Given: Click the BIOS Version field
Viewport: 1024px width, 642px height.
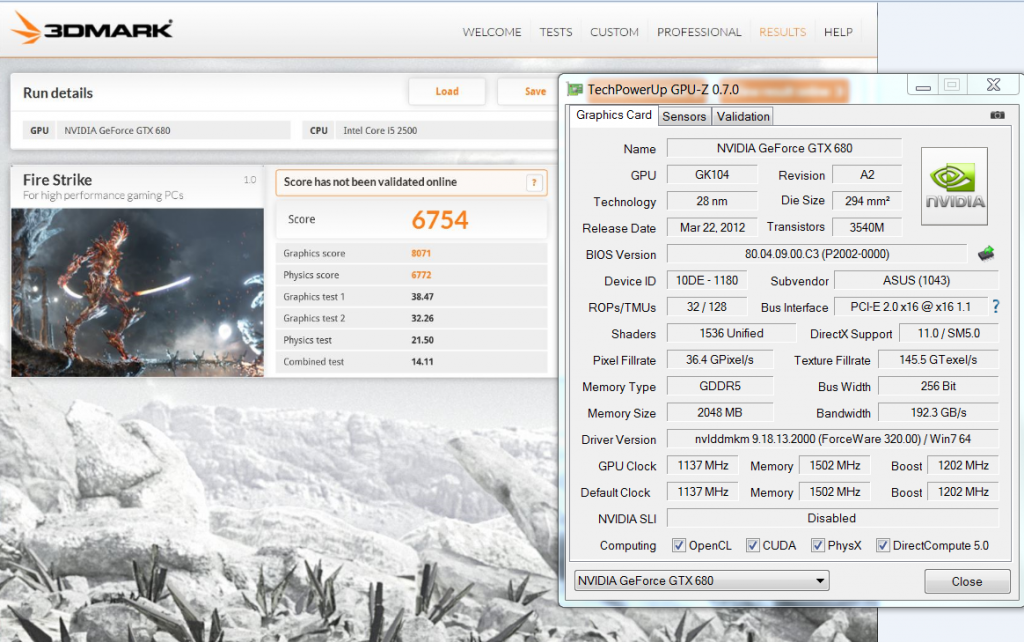Looking at the screenshot, I should pos(817,254).
